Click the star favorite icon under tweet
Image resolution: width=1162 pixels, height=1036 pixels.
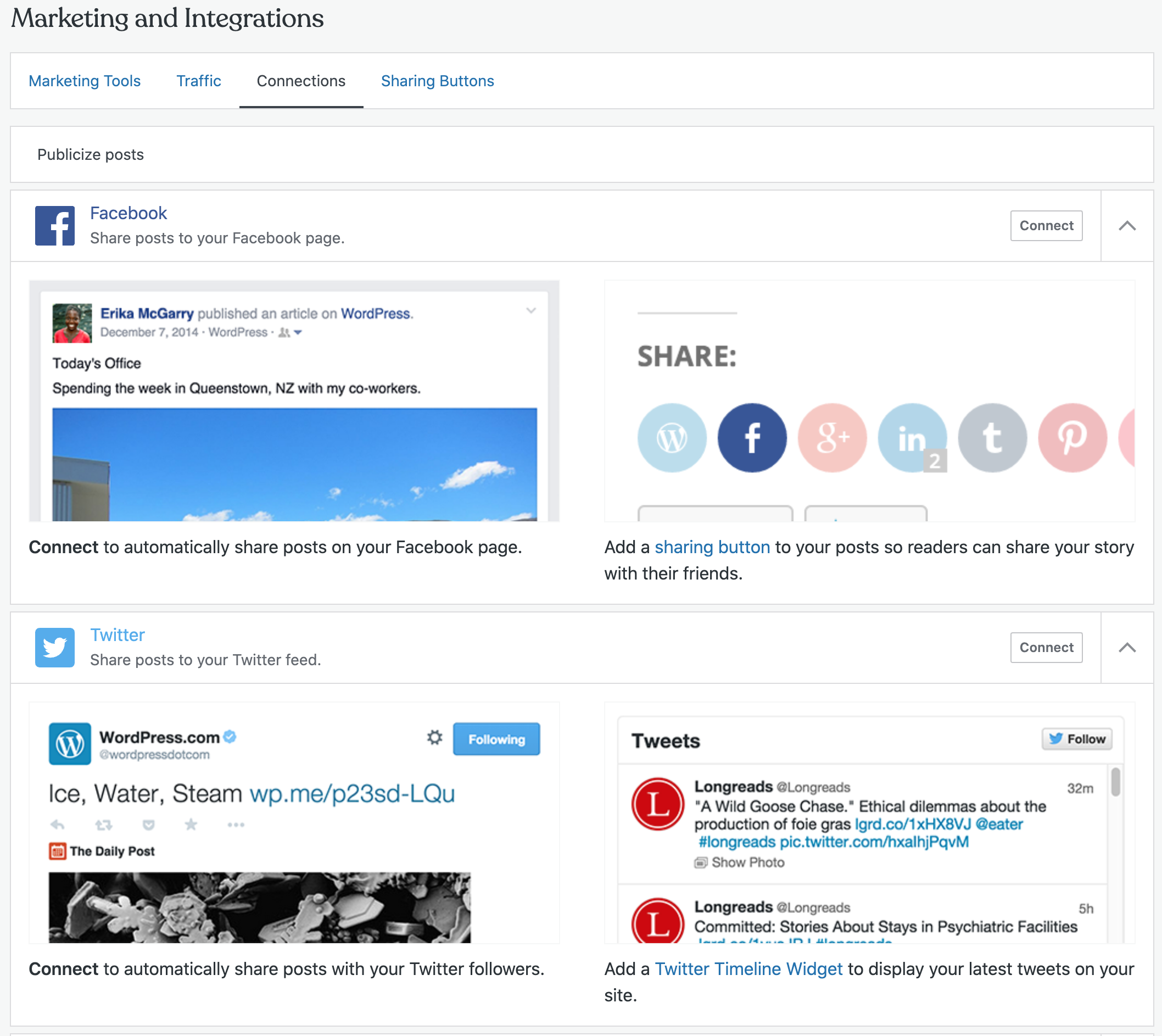[191, 825]
